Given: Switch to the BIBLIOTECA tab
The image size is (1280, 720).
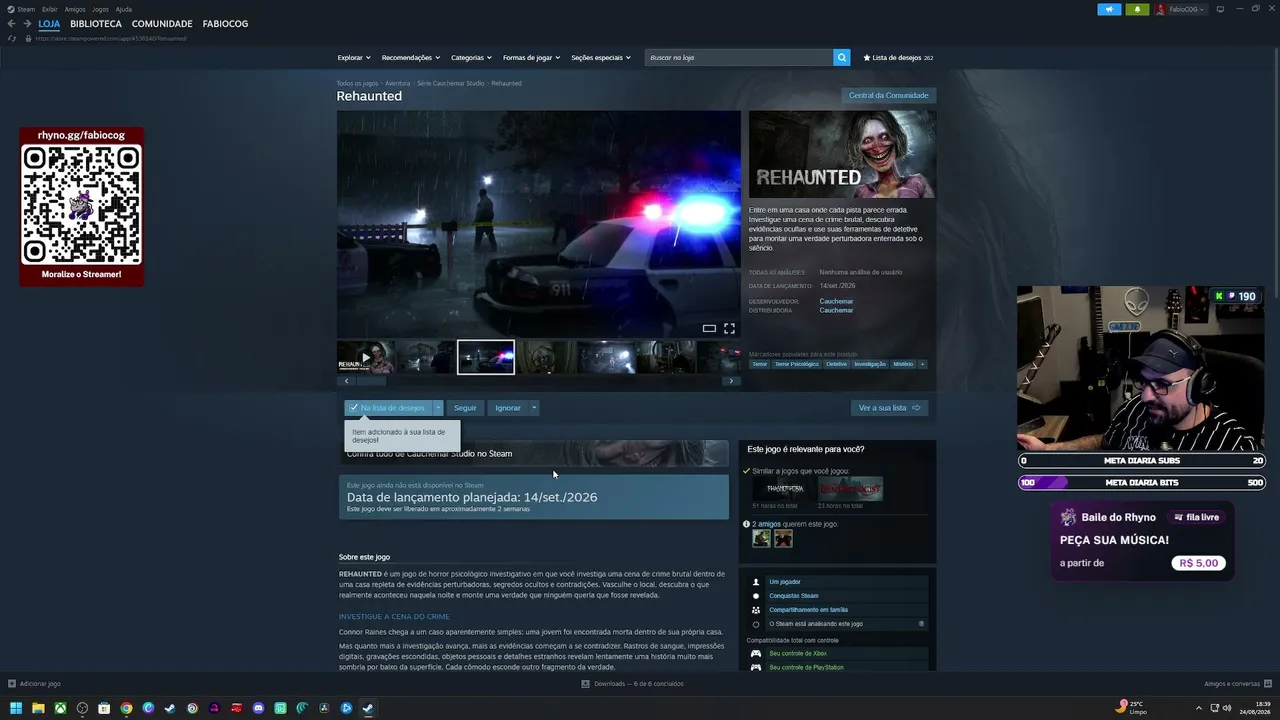Looking at the screenshot, I should tap(96, 24).
